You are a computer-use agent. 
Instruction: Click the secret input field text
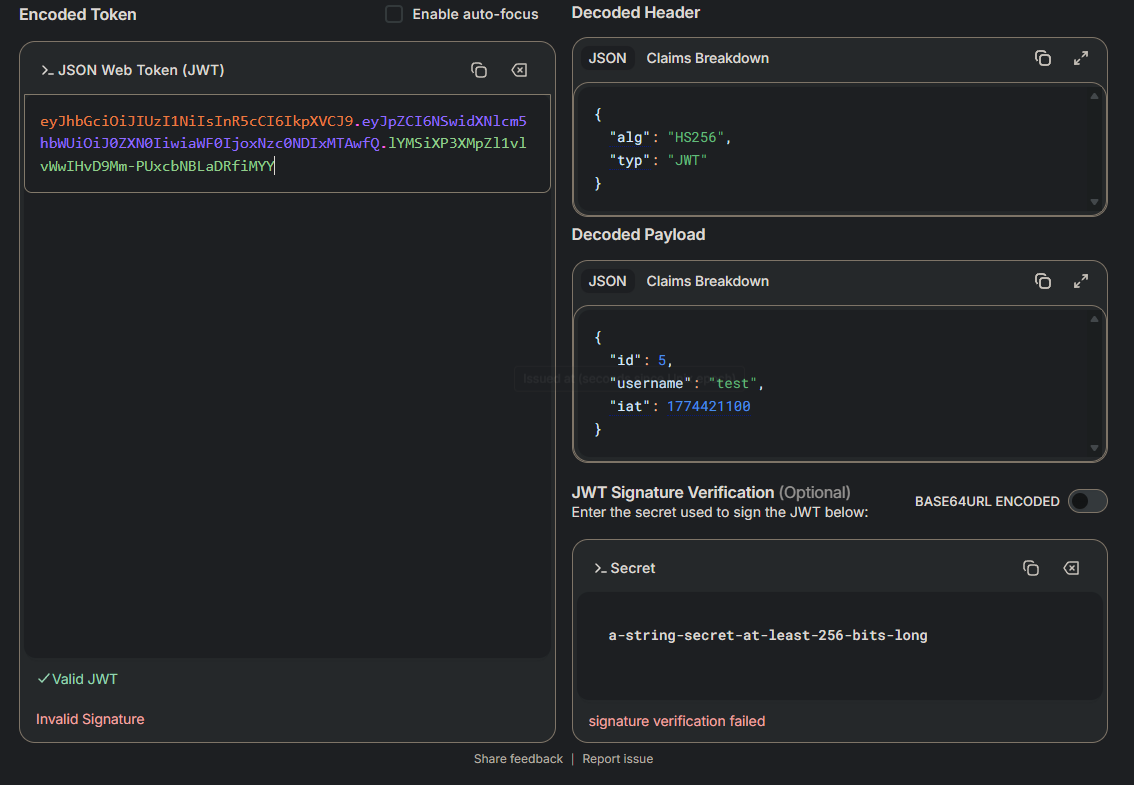coord(767,635)
